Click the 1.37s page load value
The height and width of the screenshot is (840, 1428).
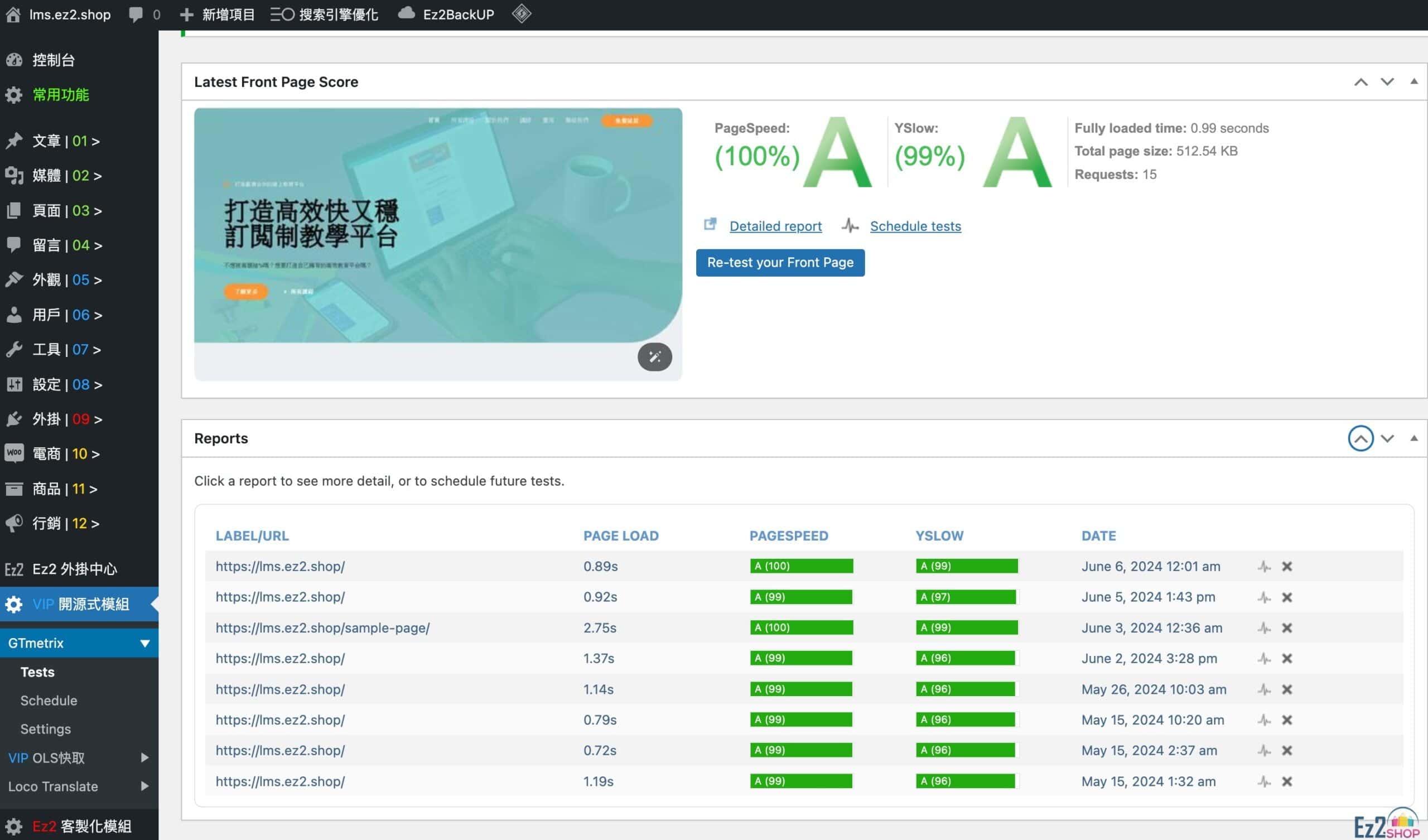[599, 659]
